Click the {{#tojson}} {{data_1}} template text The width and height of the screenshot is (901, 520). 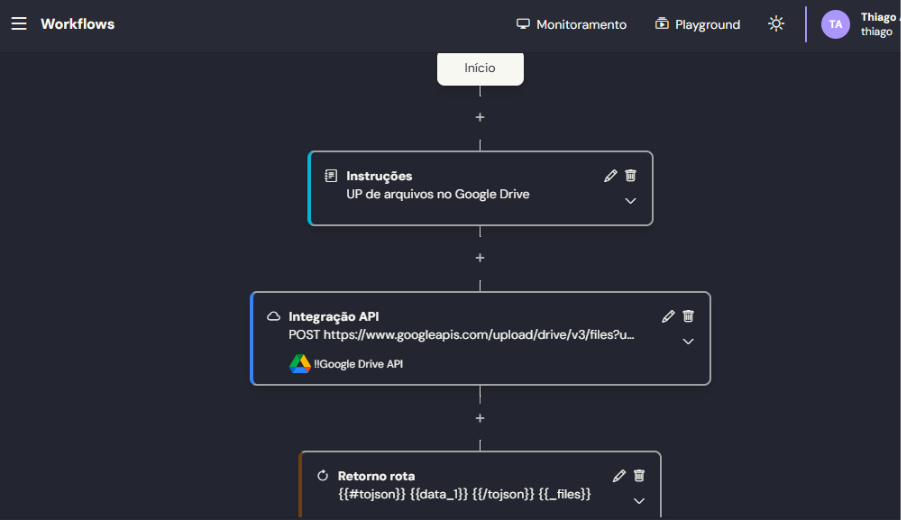coord(464,494)
